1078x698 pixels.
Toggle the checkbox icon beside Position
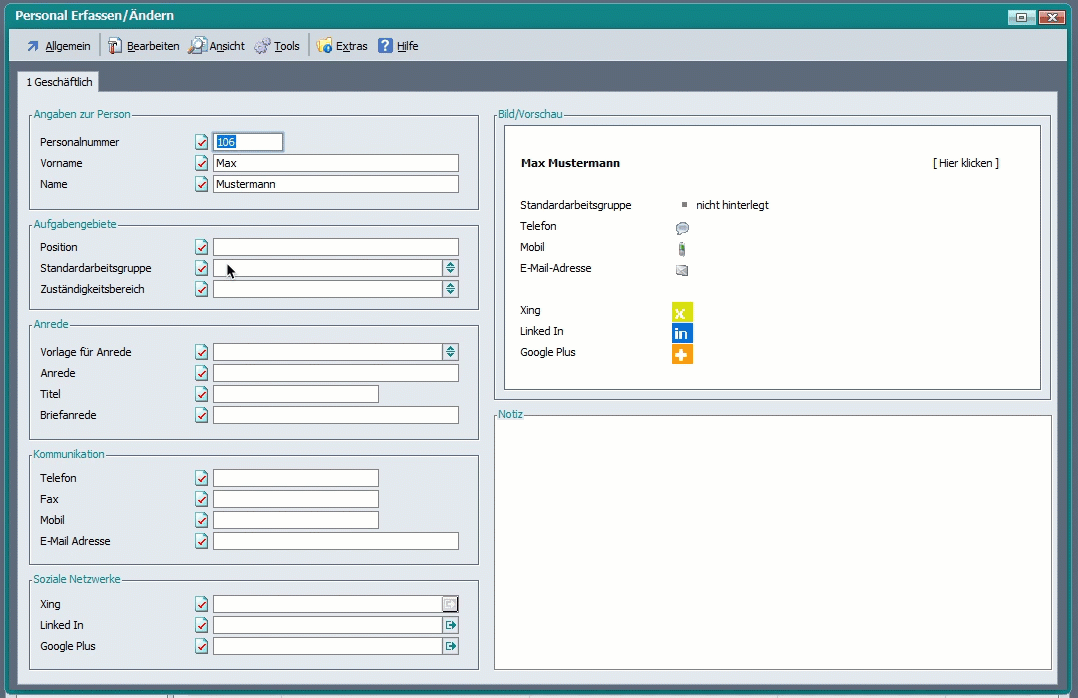coord(202,247)
